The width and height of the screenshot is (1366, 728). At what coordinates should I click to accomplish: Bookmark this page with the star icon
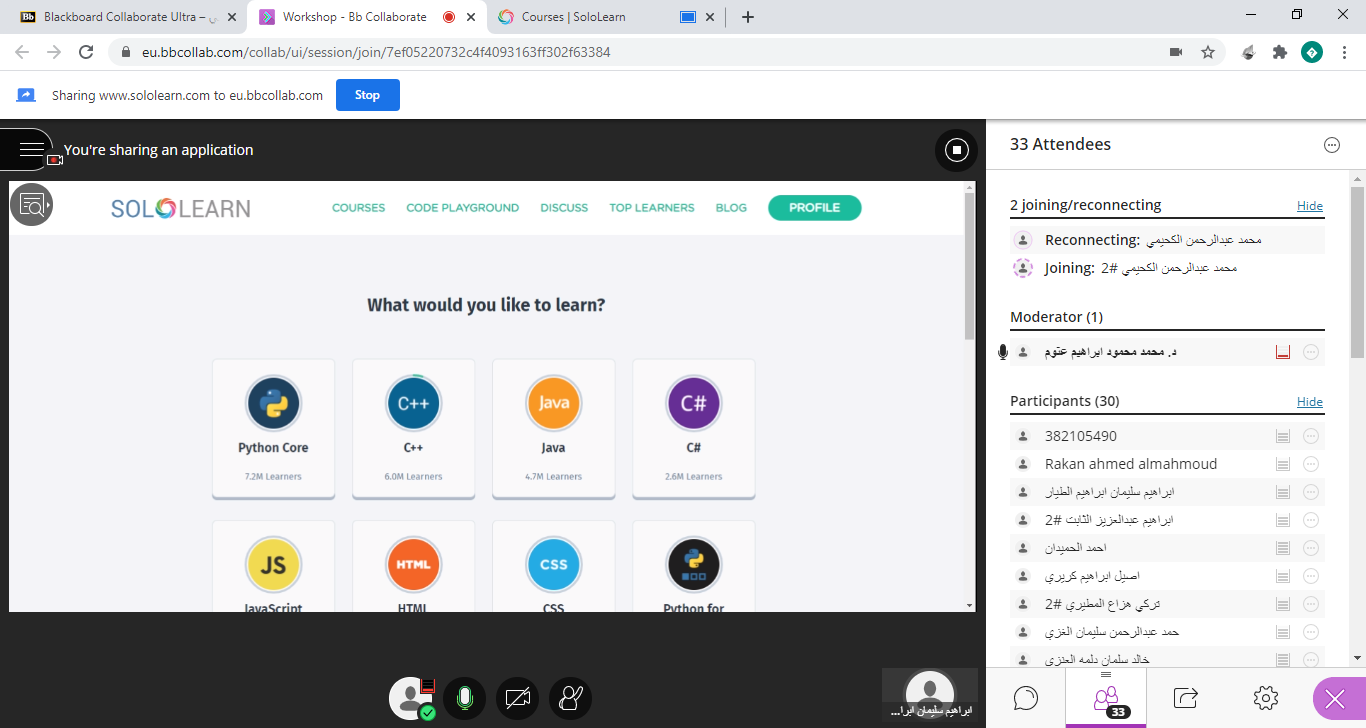(1207, 52)
